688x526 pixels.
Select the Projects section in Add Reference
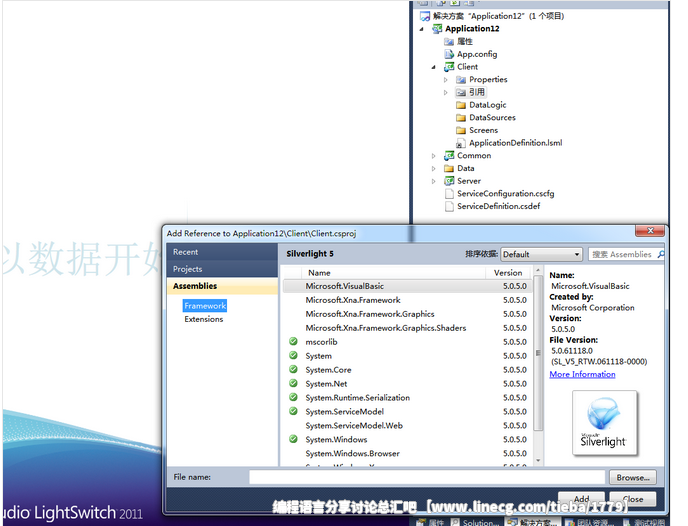pyautogui.click(x=222, y=269)
